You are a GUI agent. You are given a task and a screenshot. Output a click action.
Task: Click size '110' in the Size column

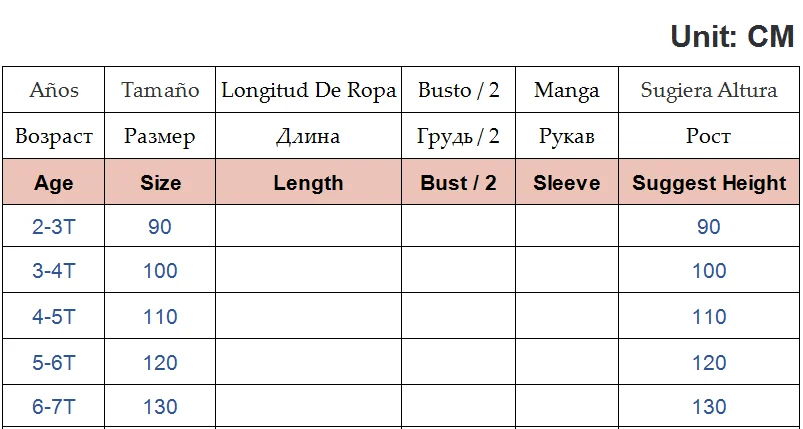[160, 317]
